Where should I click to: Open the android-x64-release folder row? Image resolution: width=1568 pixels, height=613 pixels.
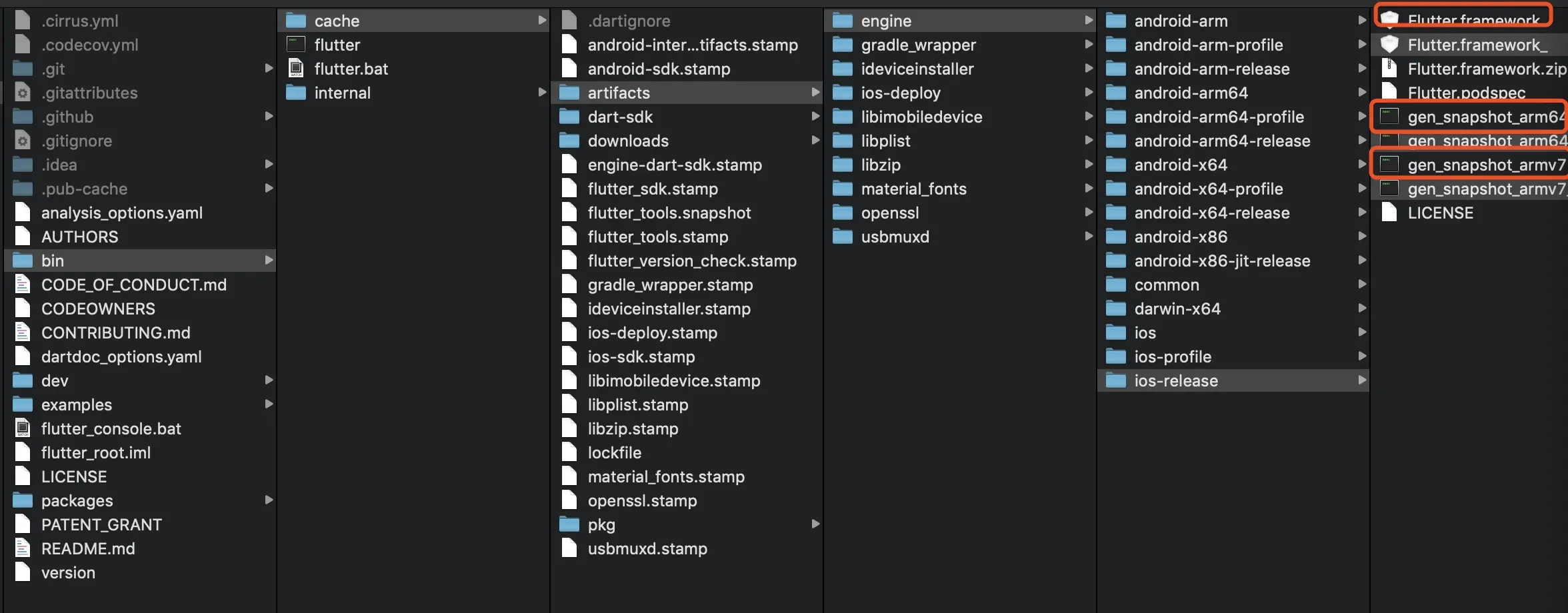coord(1233,213)
